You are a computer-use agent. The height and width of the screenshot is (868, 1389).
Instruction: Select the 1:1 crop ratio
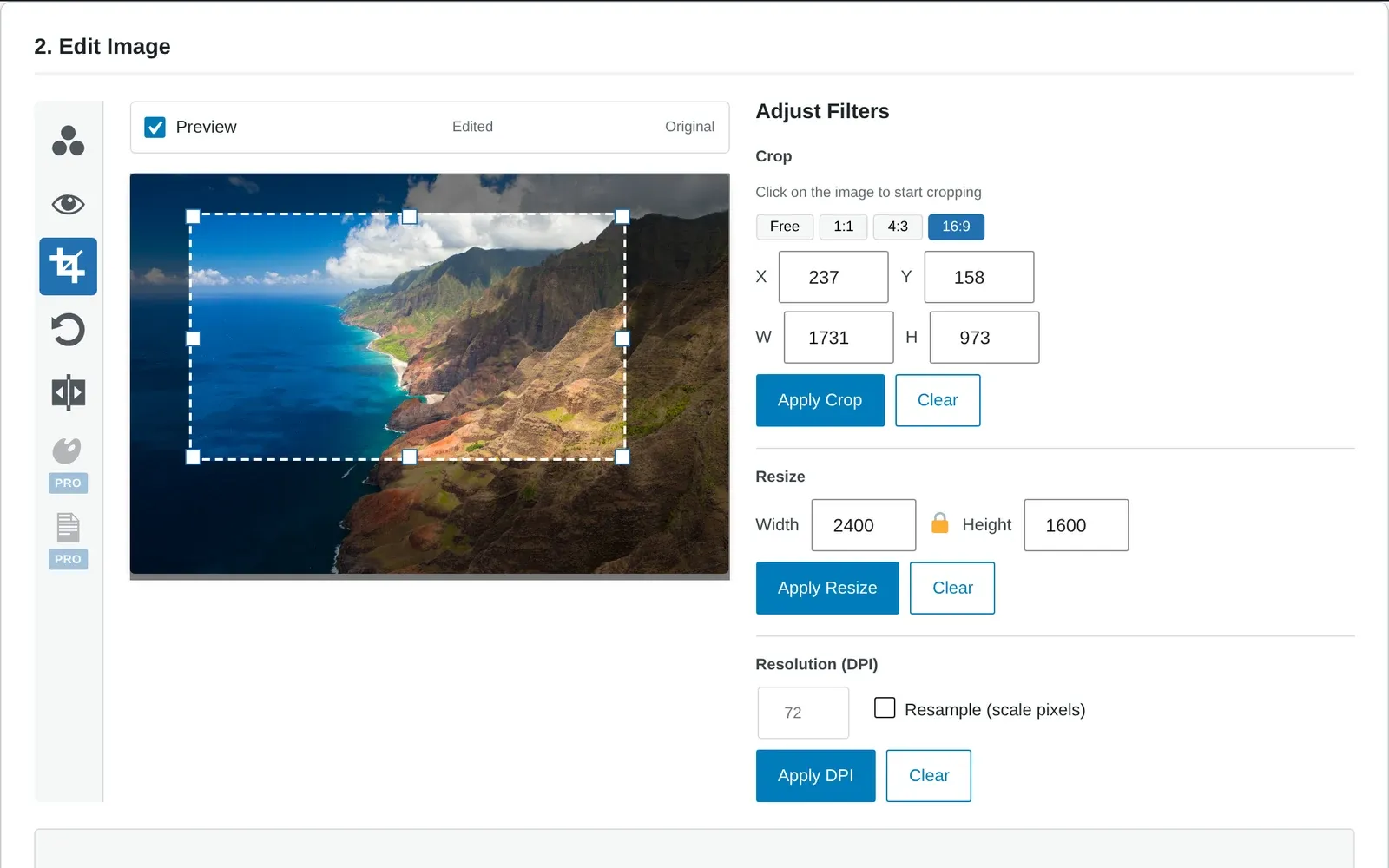point(843,227)
